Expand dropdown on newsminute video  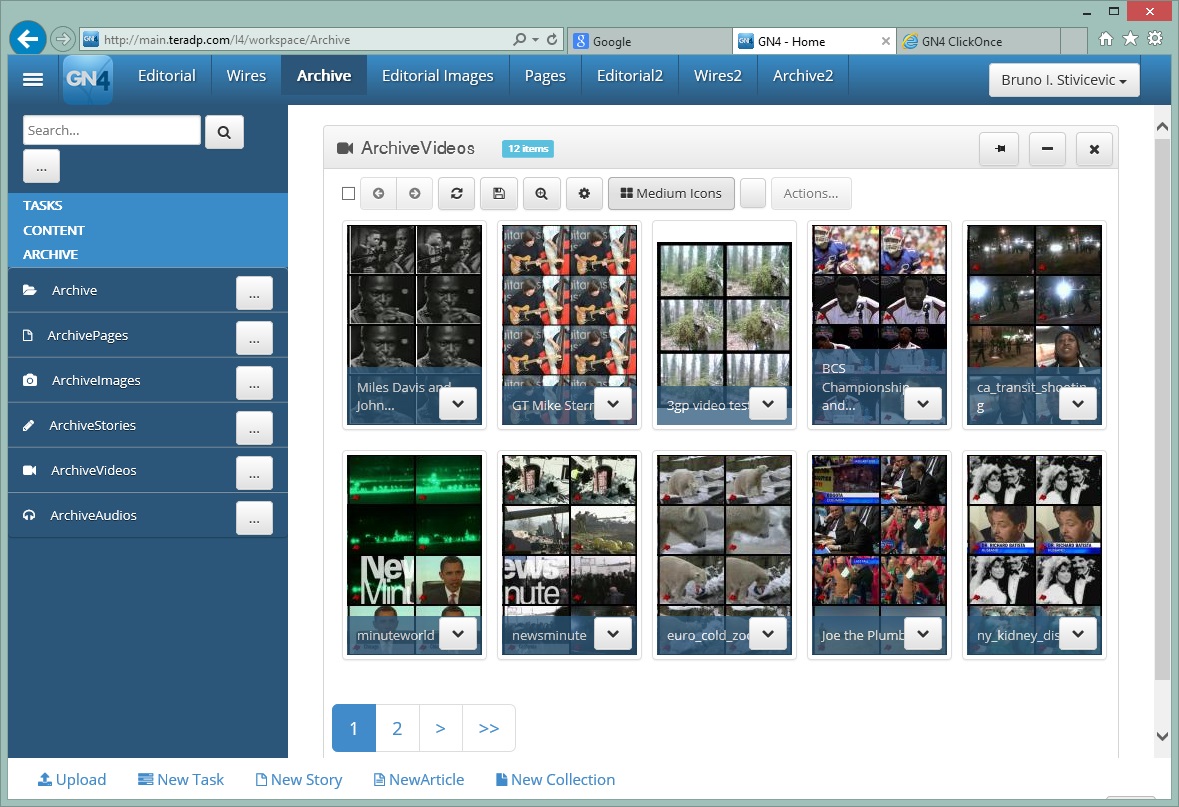coord(613,634)
